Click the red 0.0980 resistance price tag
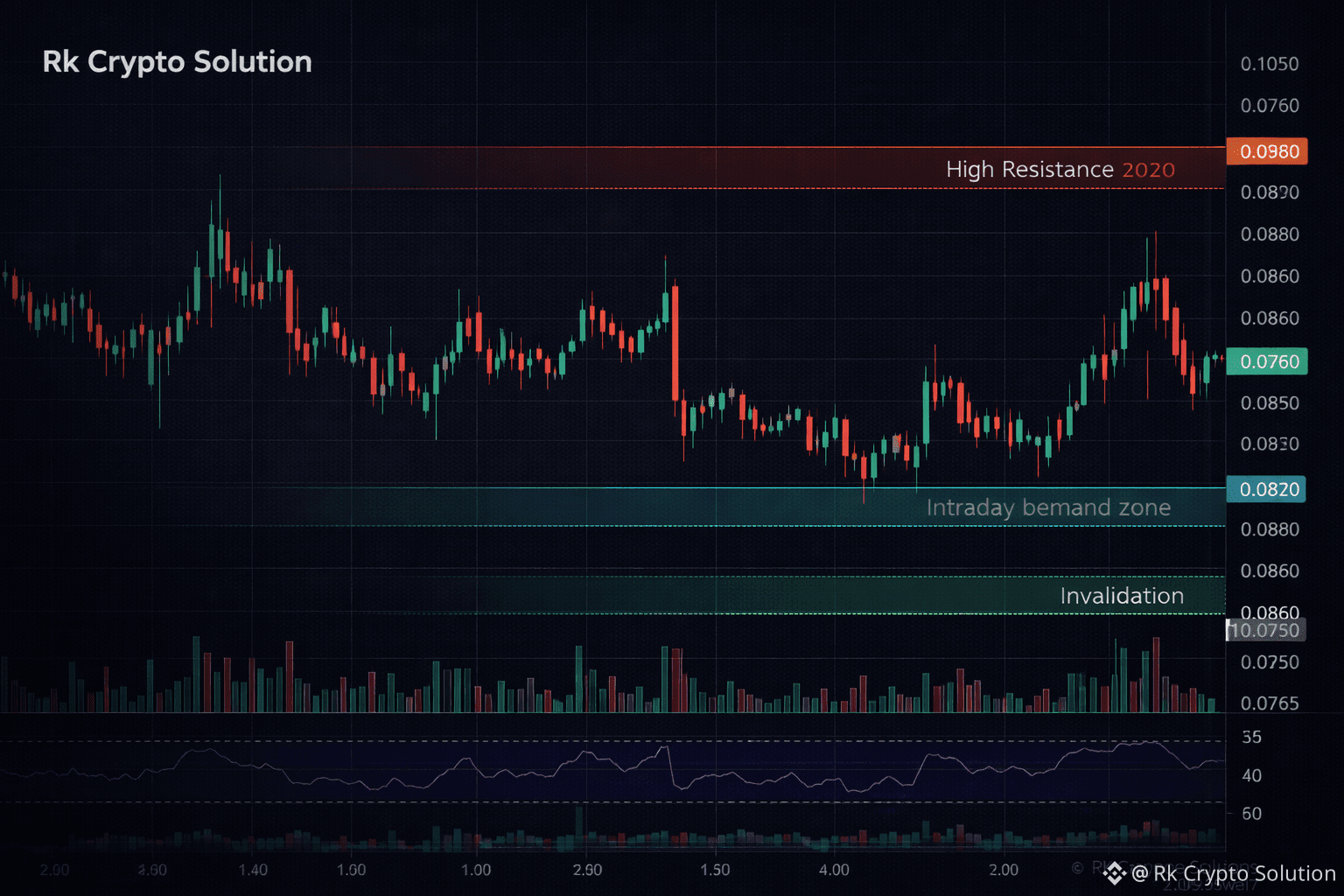Screen dimensions: 1344x896 (x=1267, y=151)
